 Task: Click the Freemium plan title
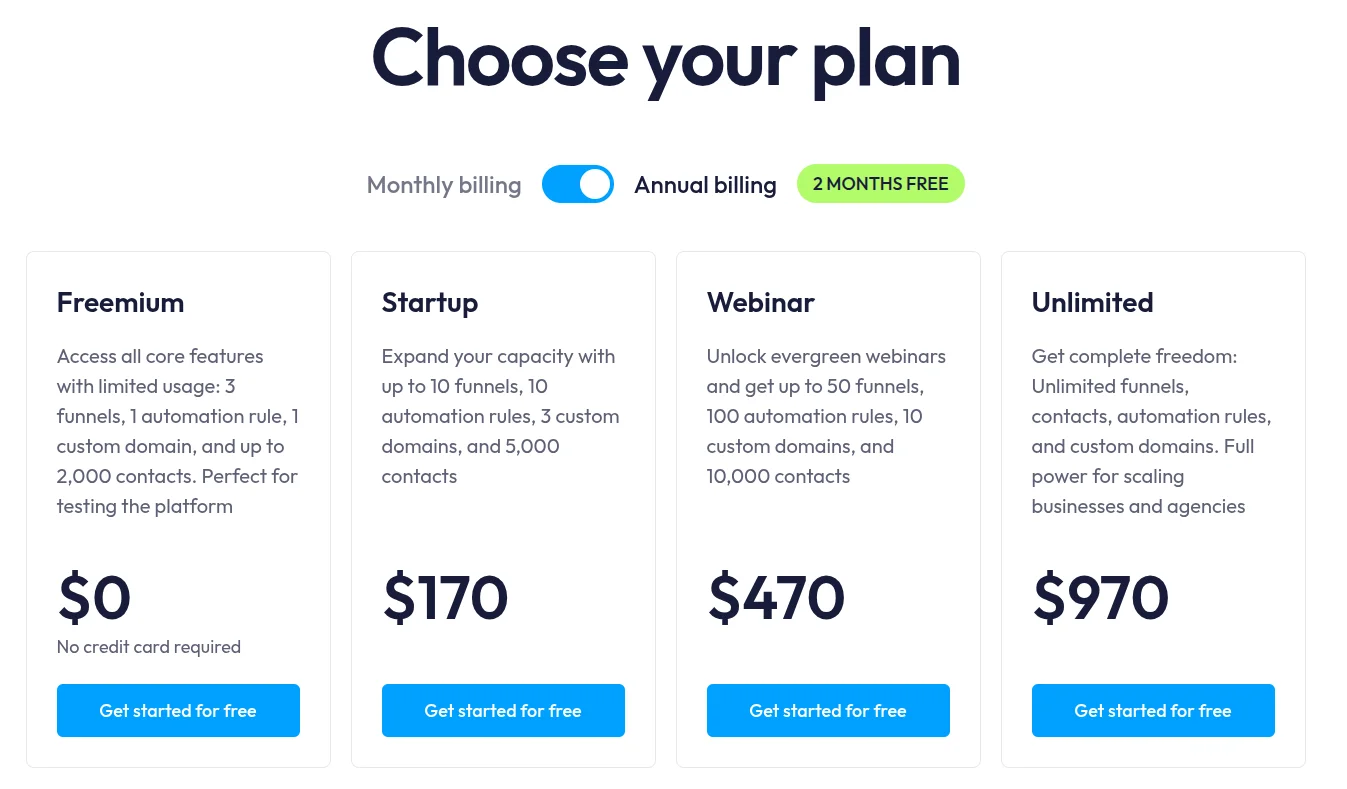pyautogui.click(x=120, y=302)
